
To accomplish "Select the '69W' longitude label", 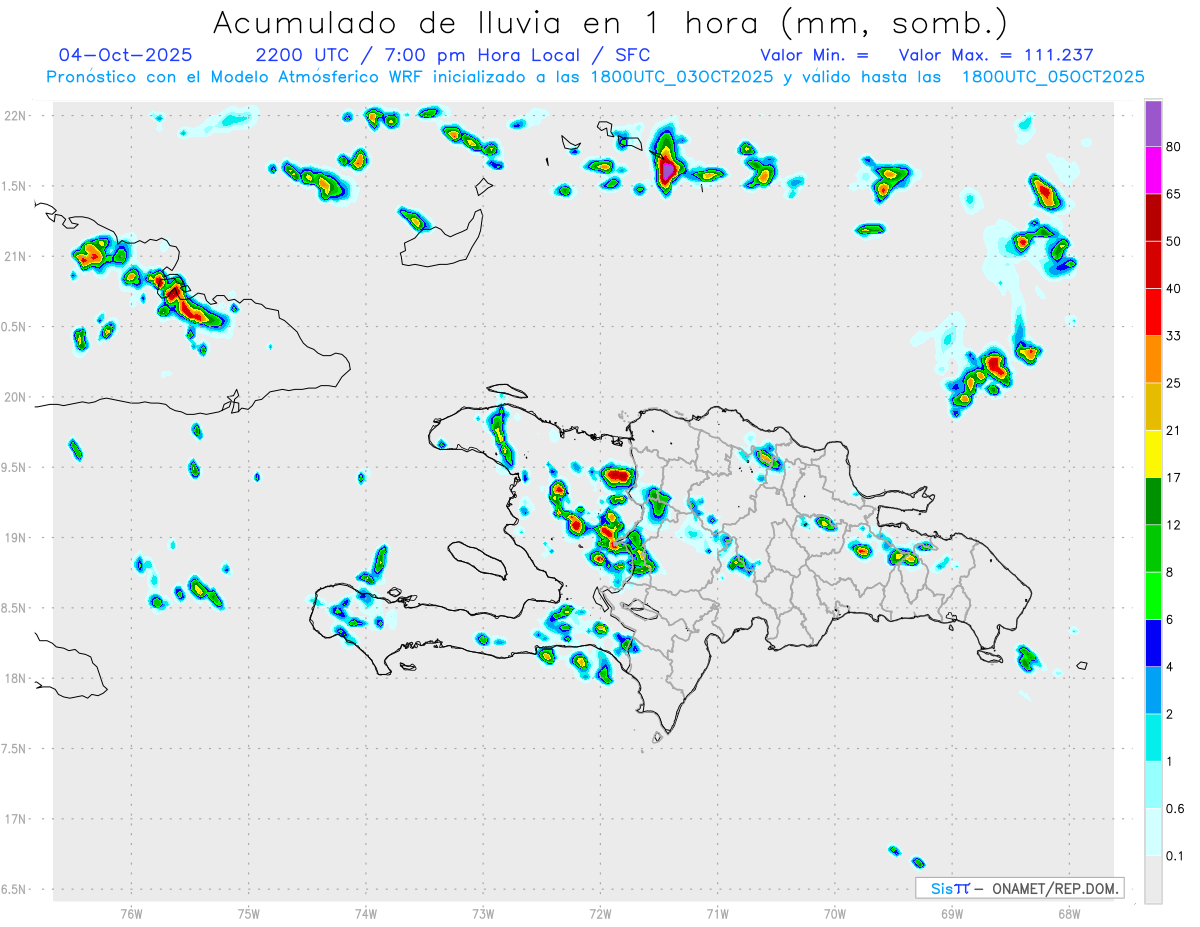I will click(952, 913).
